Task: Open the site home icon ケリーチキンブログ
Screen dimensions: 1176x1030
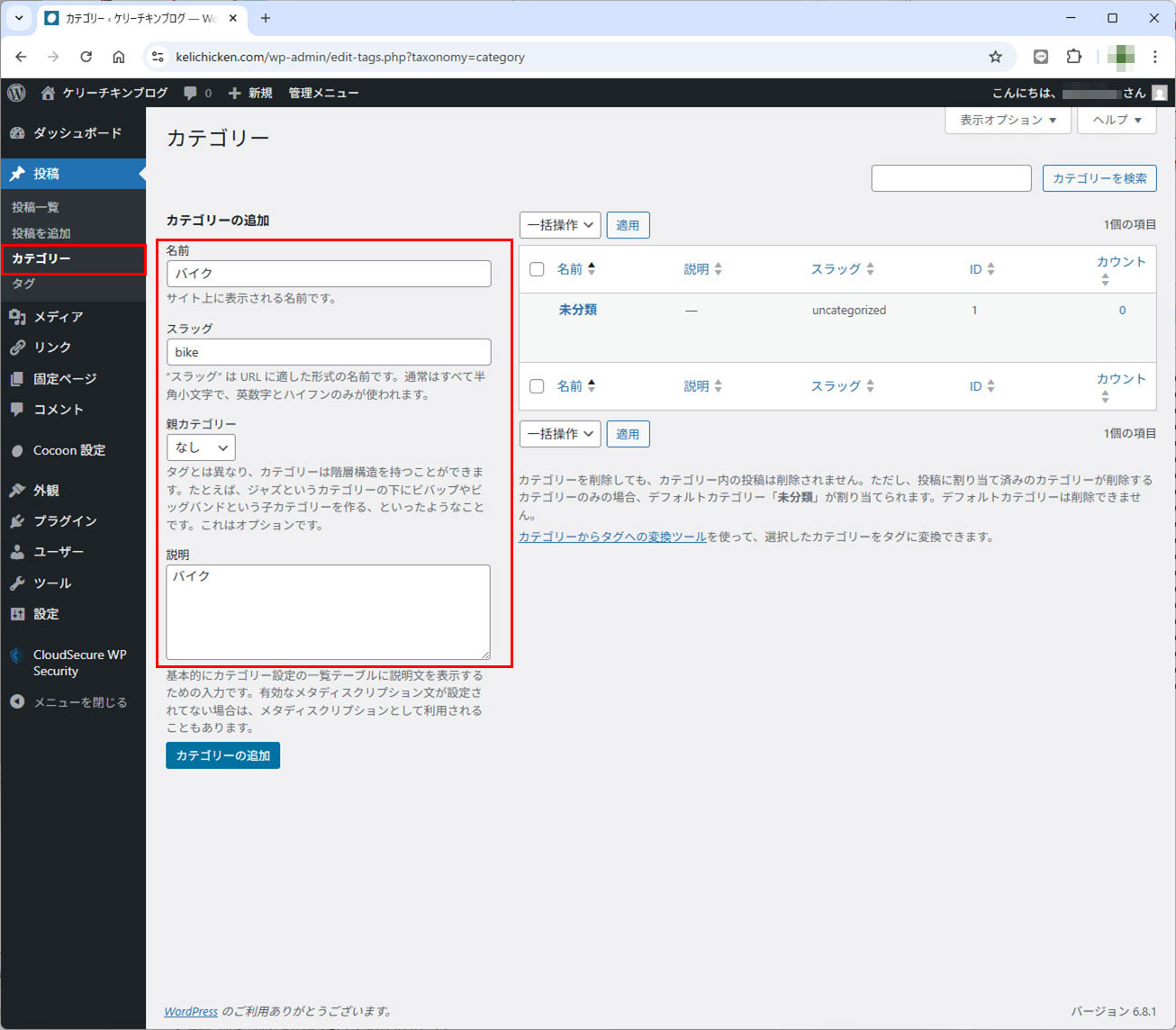Action: tap(49, 93)
